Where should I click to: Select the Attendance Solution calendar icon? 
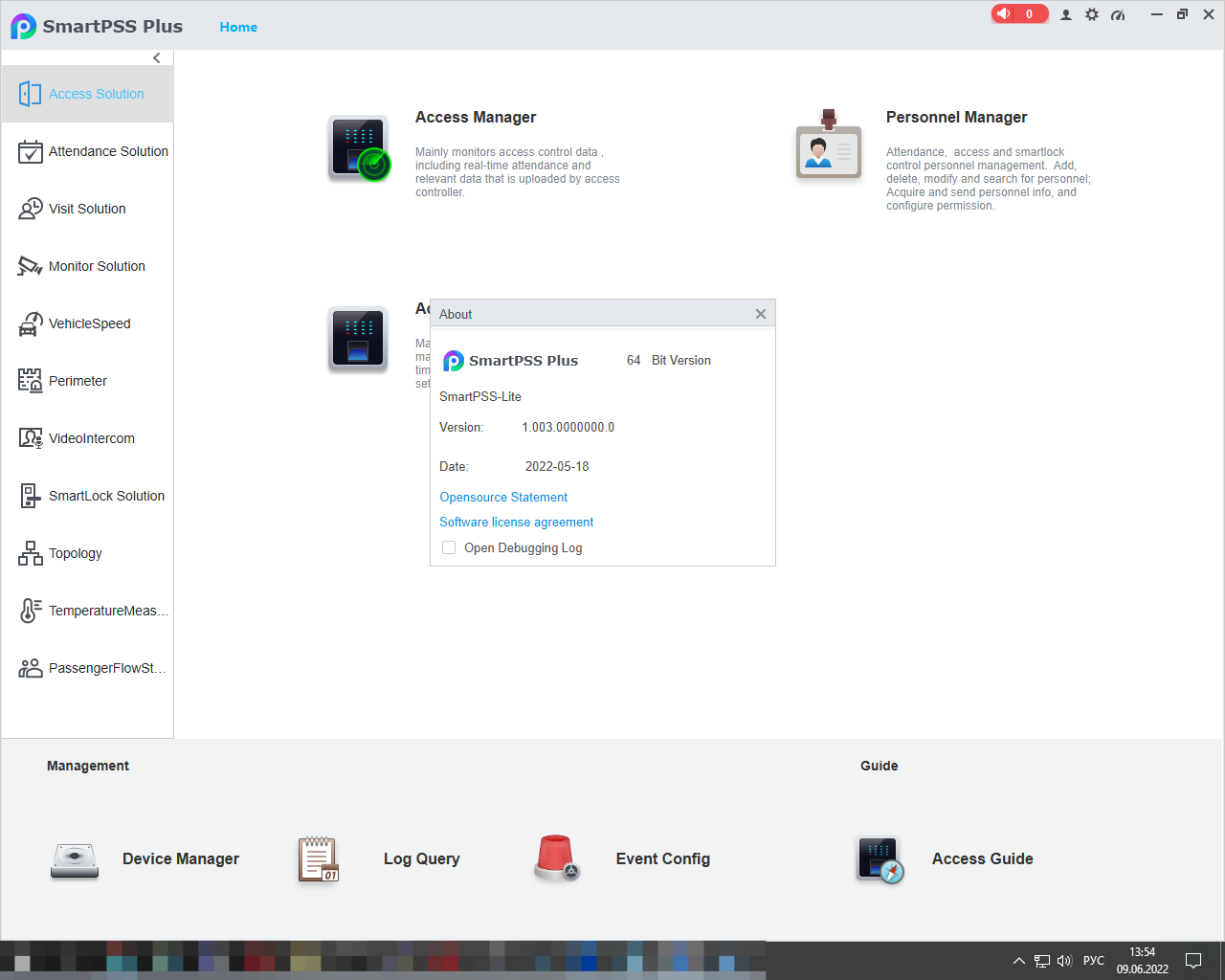coord(30,151)
